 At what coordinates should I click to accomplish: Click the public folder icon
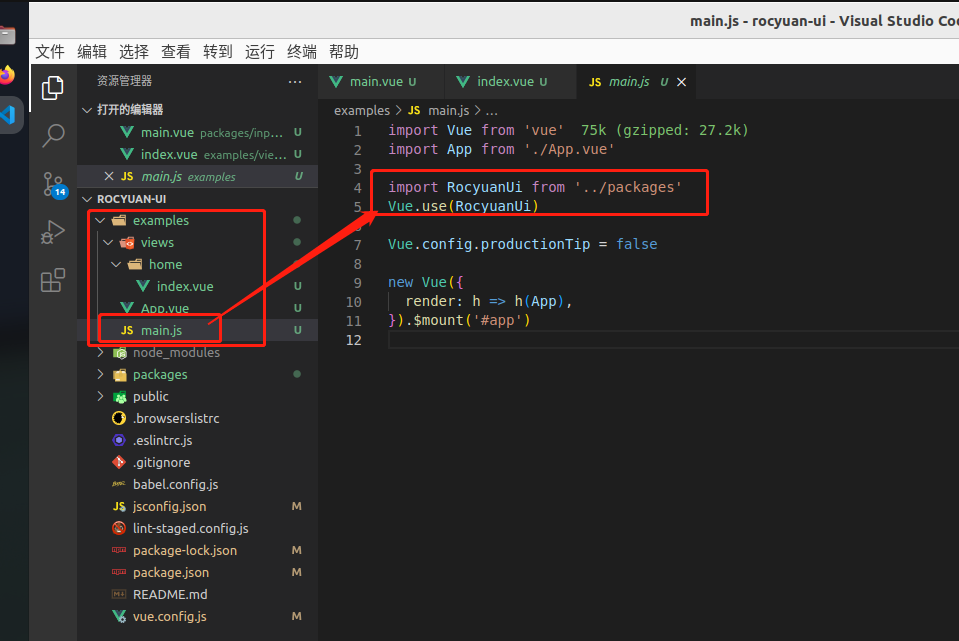[x=120, y=396]
